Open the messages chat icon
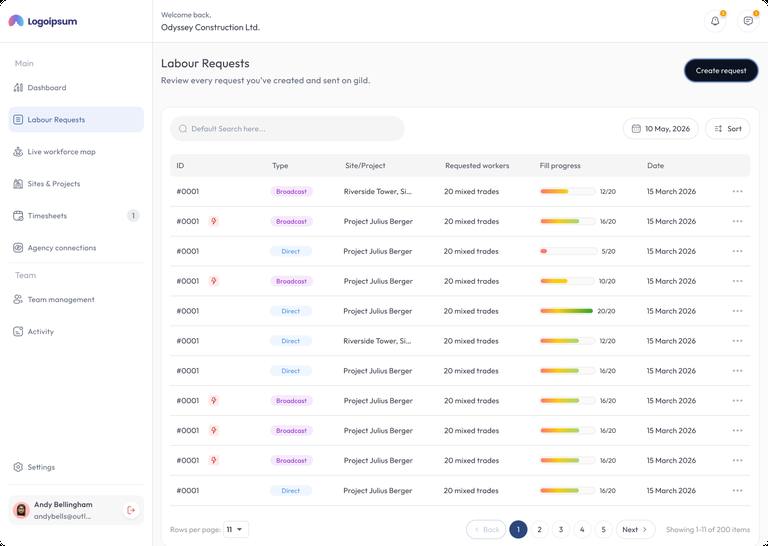Image resolution: width=768 pixels, height=546 pixels. [x=748, y=21]
